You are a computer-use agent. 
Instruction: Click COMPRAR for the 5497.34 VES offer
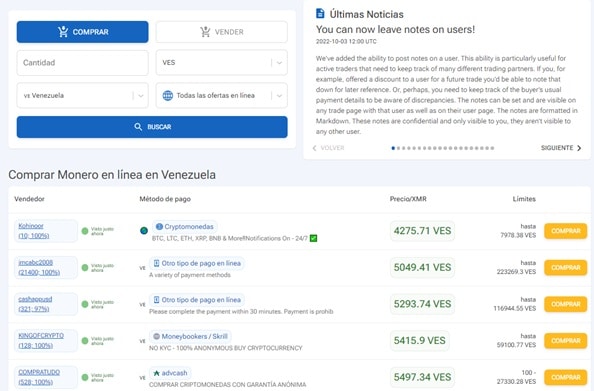pyautogui.click(x=566, y=377)
